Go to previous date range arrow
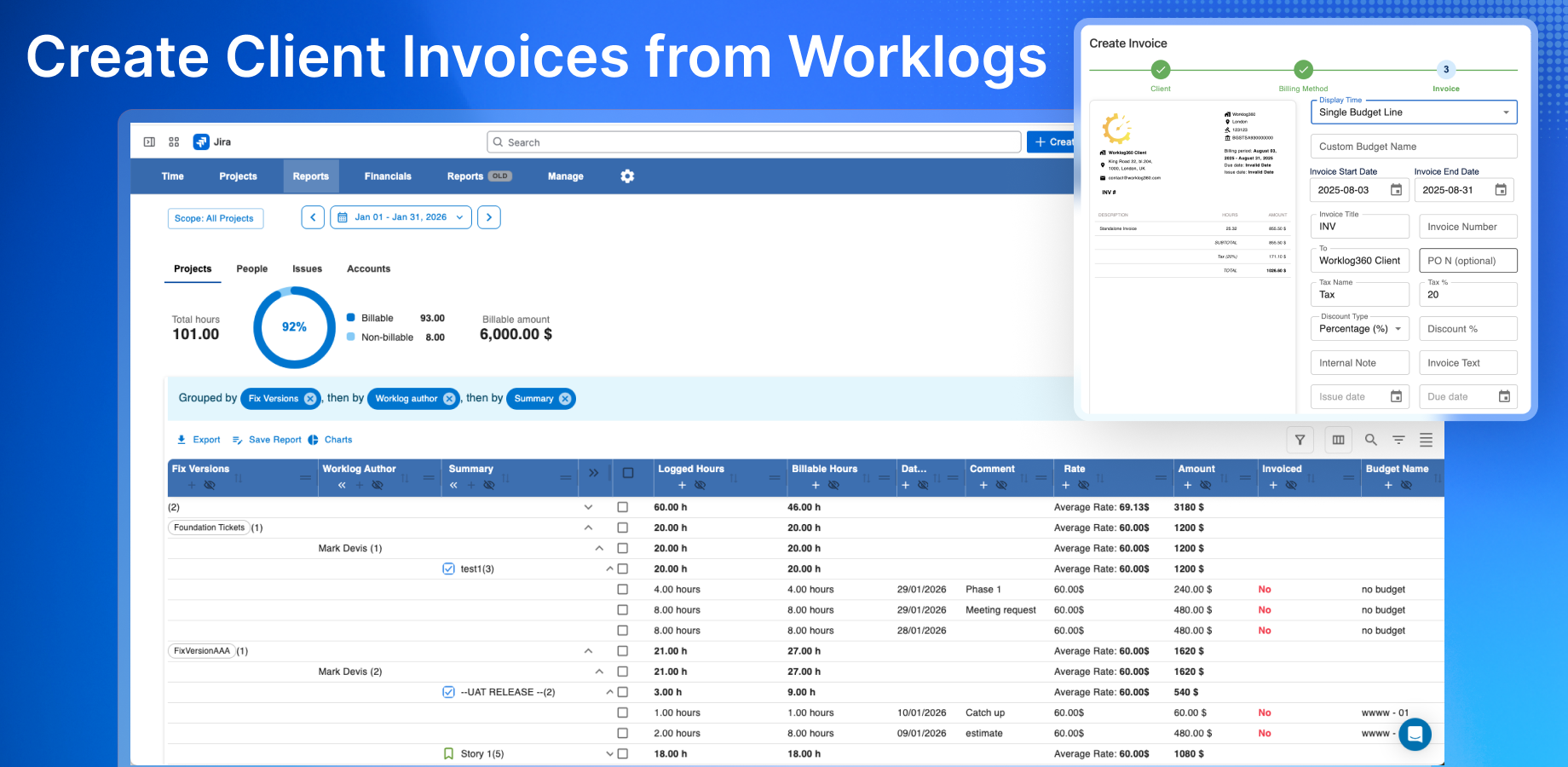This screenshot has height=767, width=1568. [313, 217]
